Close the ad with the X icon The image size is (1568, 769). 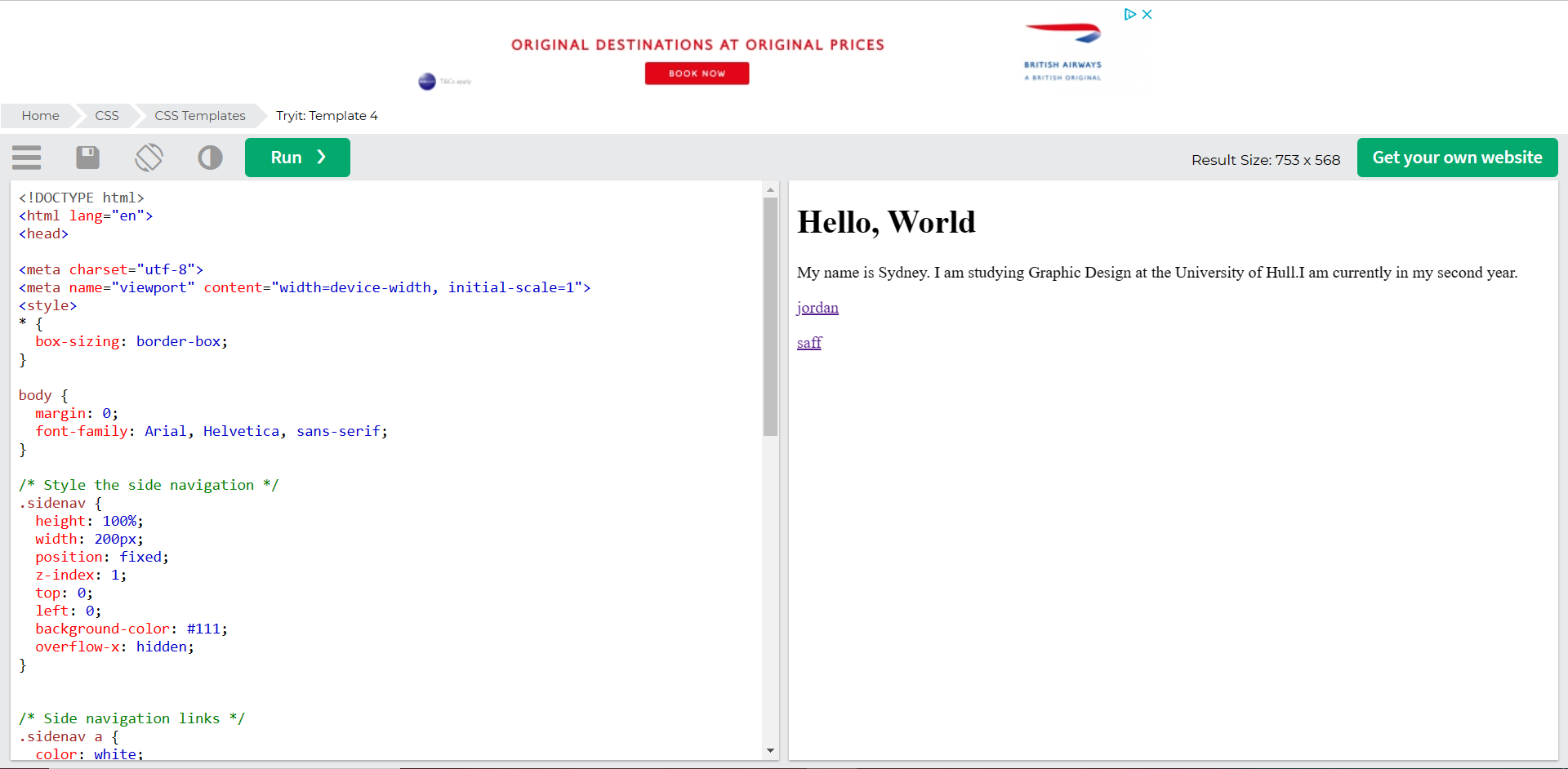(x=1147, y=15)
